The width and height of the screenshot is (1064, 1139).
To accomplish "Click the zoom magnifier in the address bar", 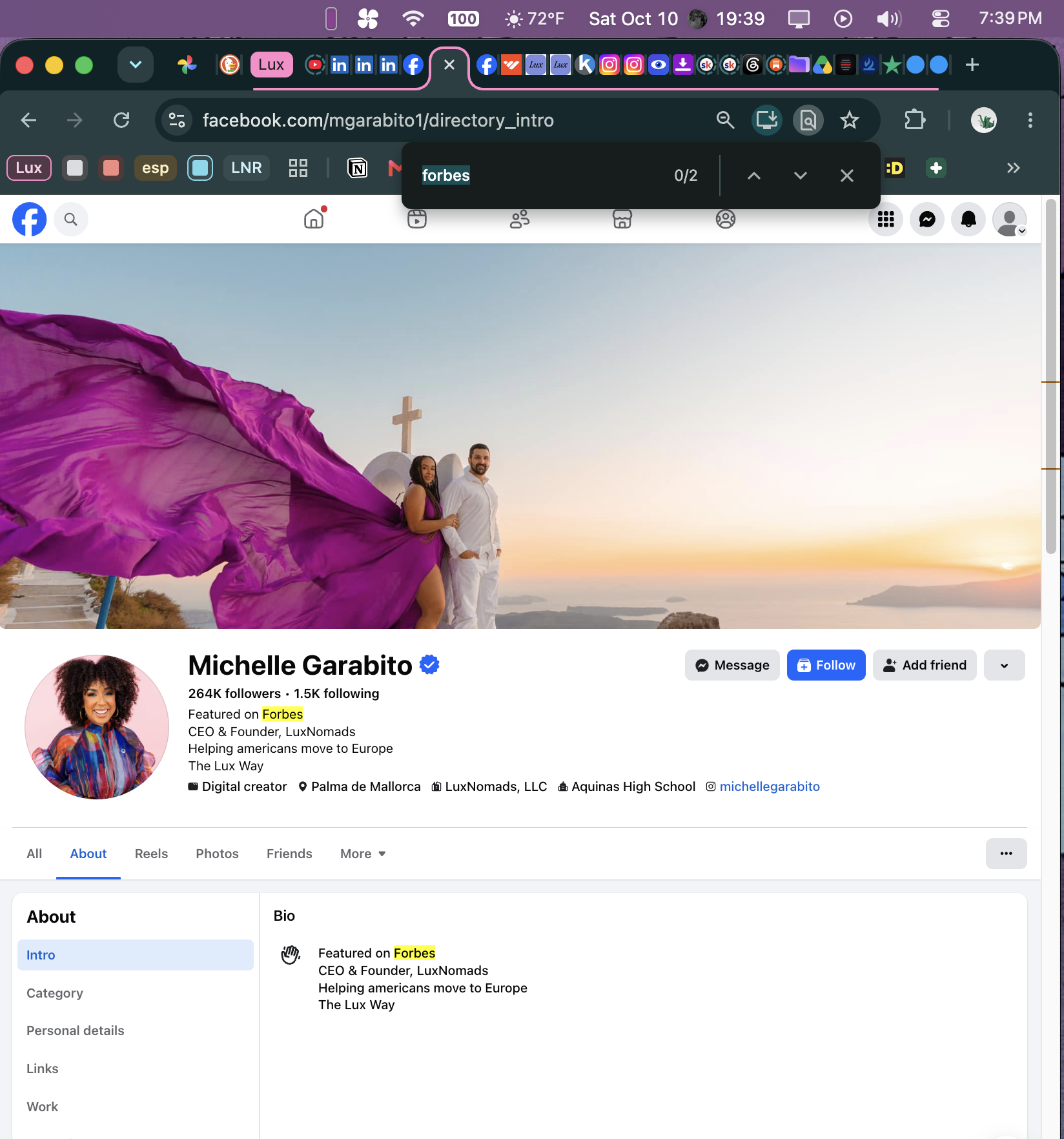I will click(725, 120).
